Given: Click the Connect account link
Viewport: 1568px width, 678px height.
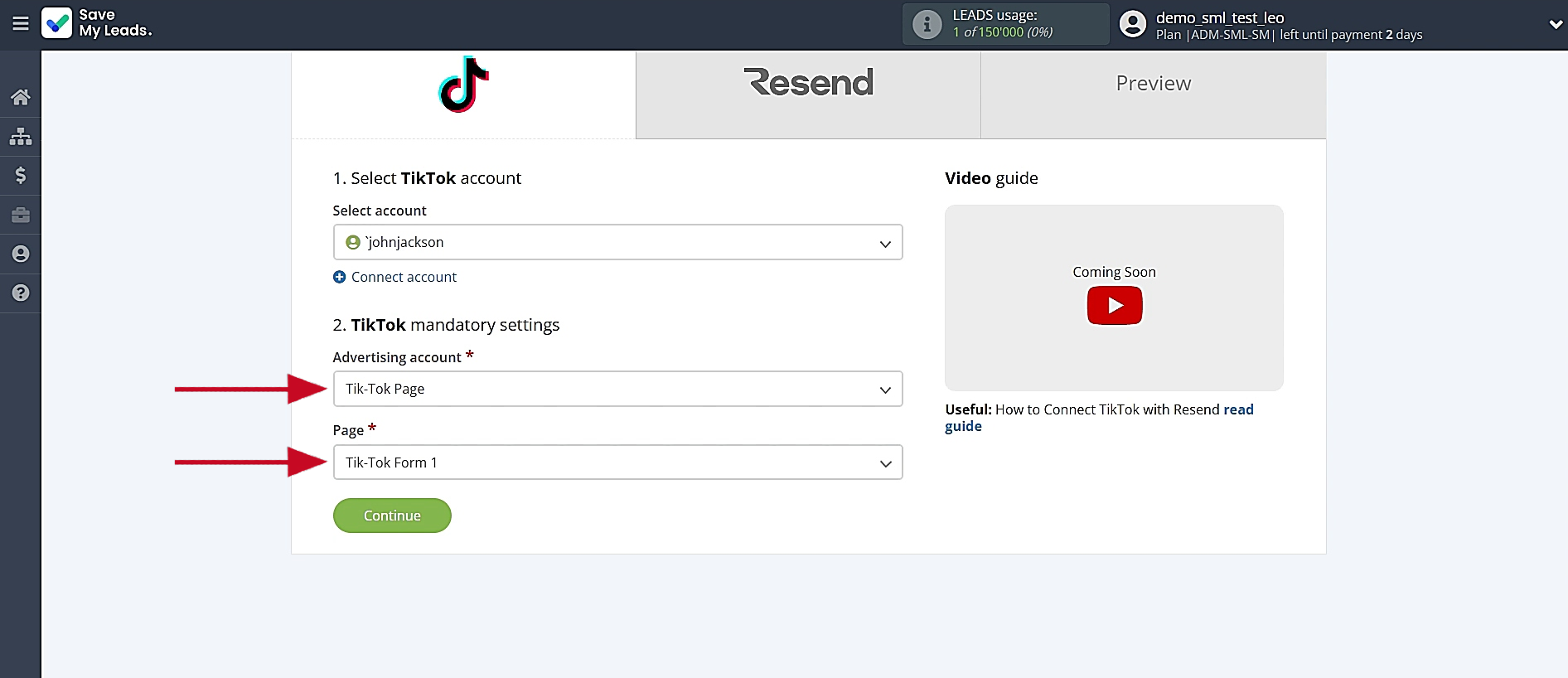Looking at the screenshot, I should (x=404, y=277).
